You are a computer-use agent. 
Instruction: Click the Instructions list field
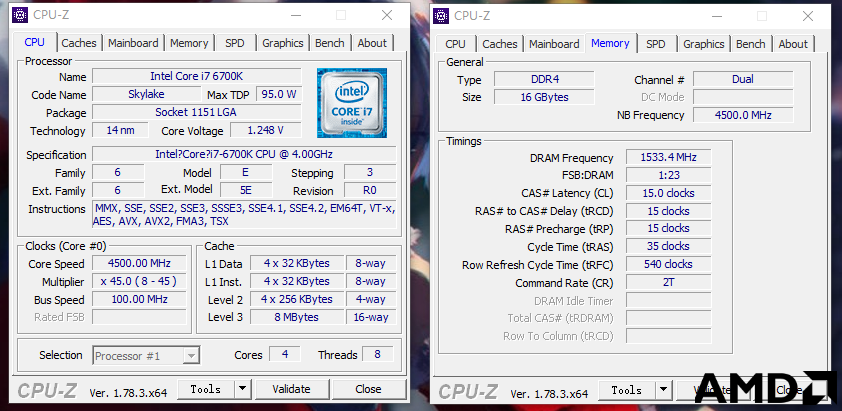click(244, 214)
